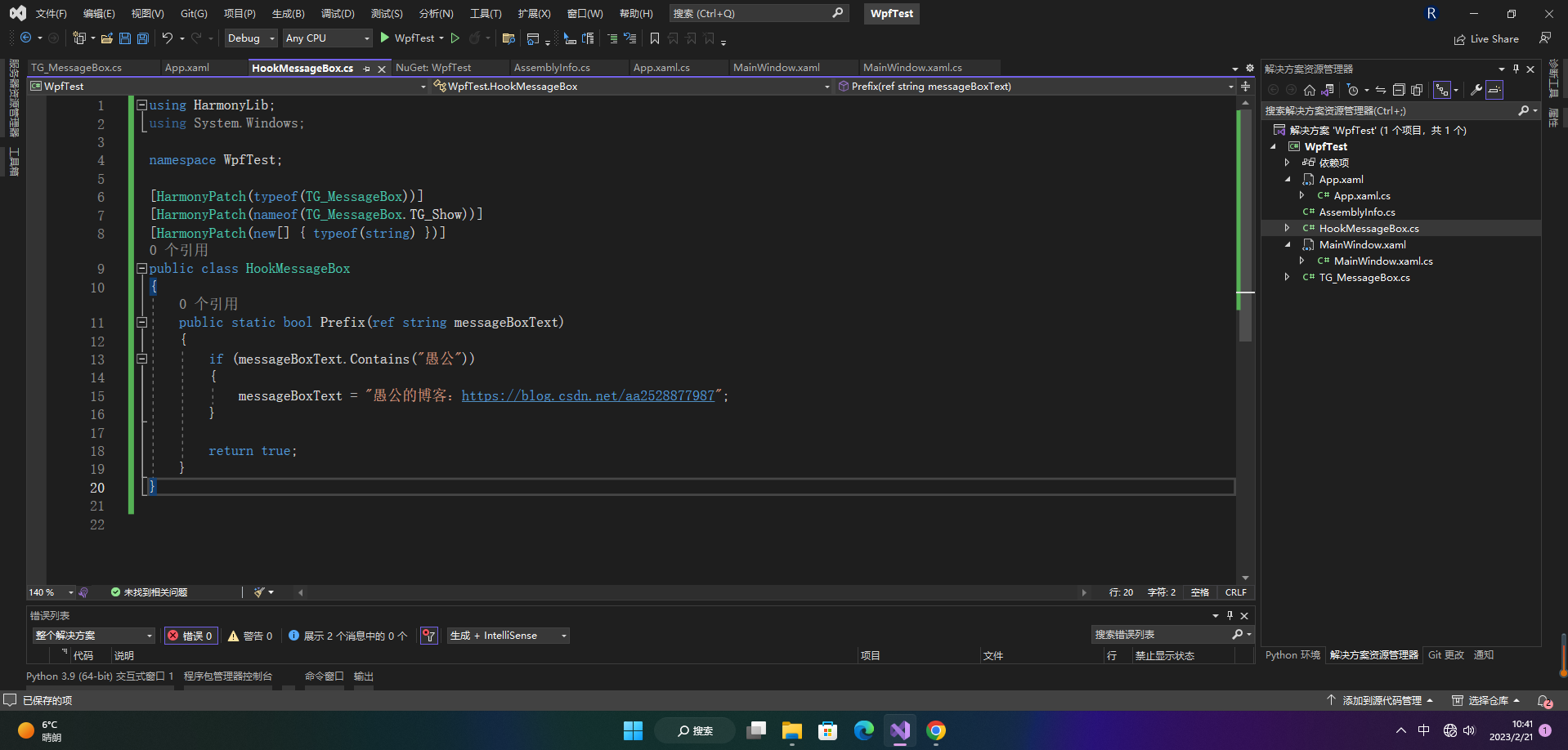
Task: Toggle auto-hide pin on Solution Explorer panel
Action: click(1516, 69)
